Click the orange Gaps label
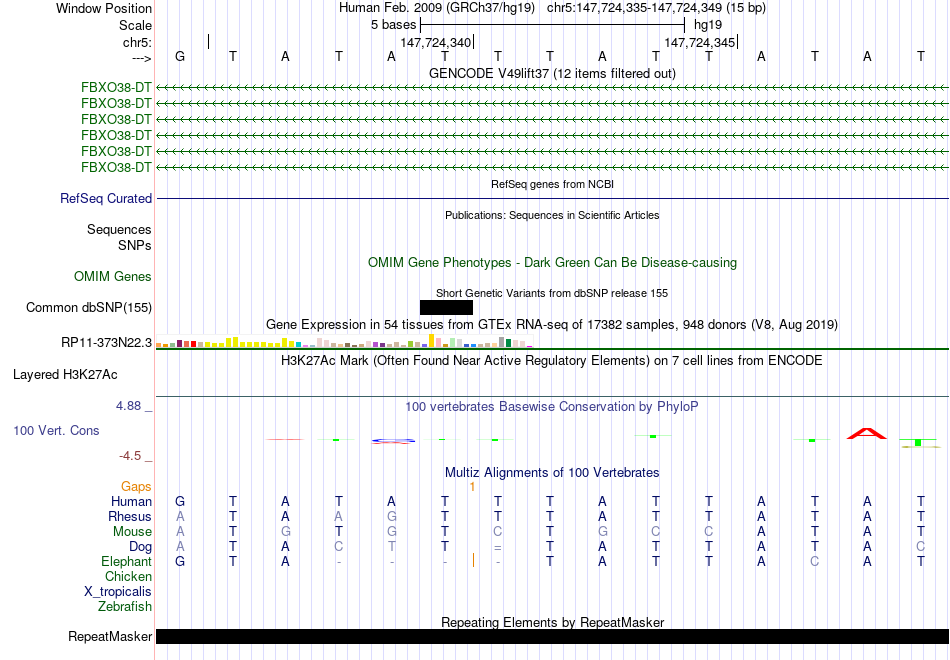950x660 pixels. pos(136,487)
